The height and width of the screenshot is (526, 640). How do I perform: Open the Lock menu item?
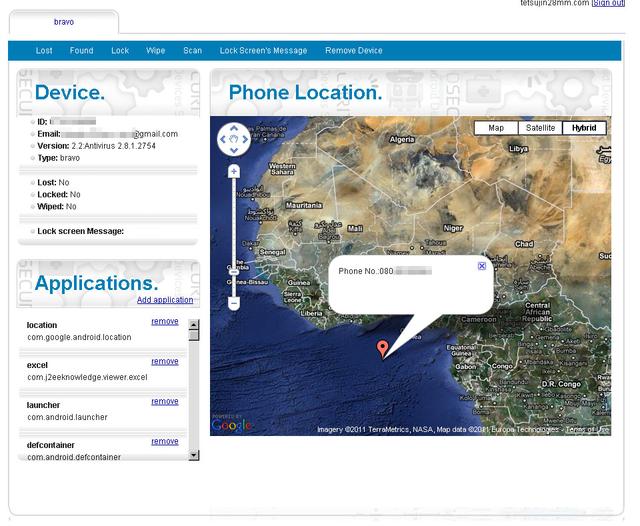pos(120,51)
